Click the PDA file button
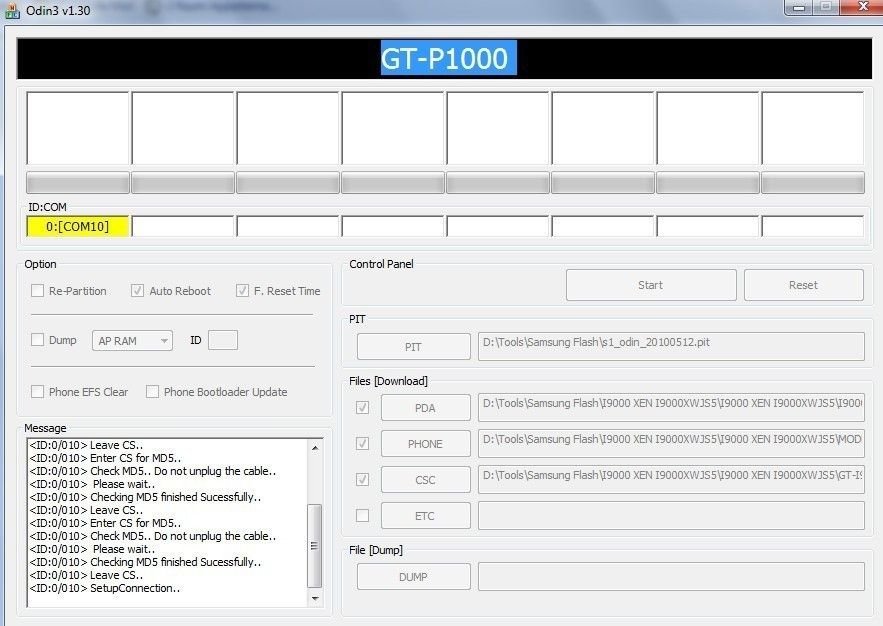The width and height of the screenshot is (883, 626). pyautogui.click(x=426, y=408)
